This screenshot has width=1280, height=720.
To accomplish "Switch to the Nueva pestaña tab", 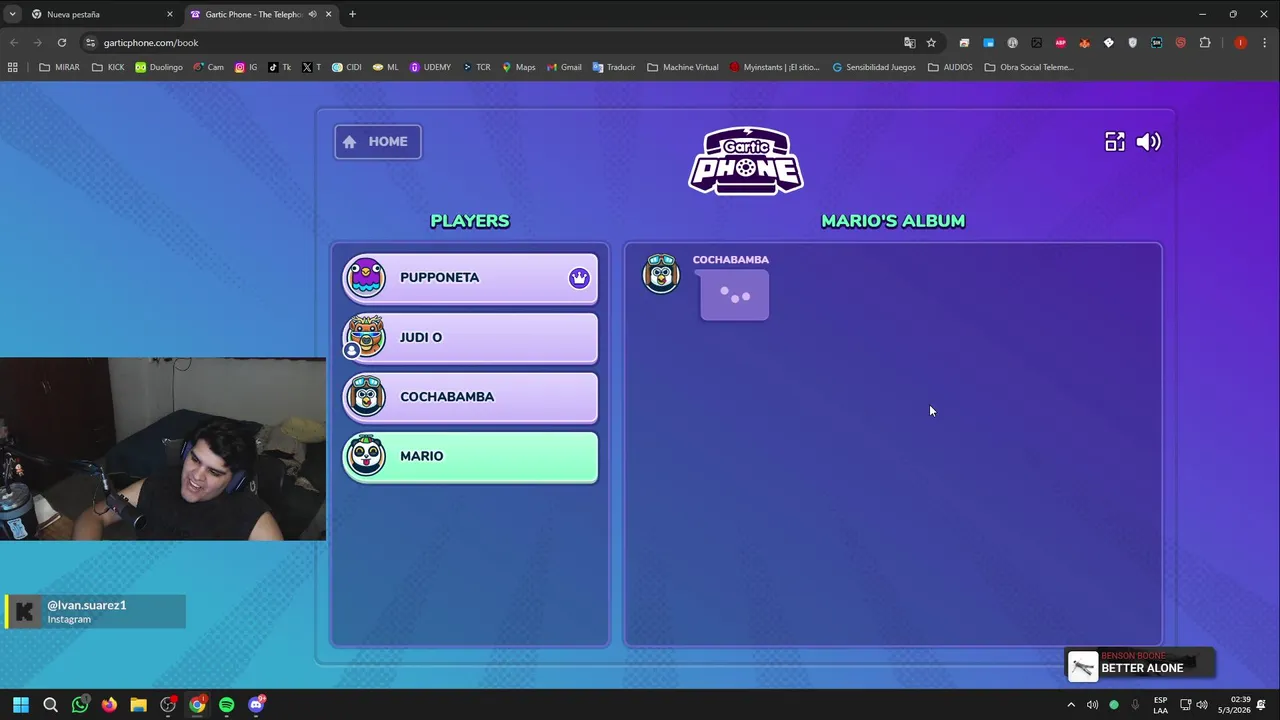I will pos(100,14).
